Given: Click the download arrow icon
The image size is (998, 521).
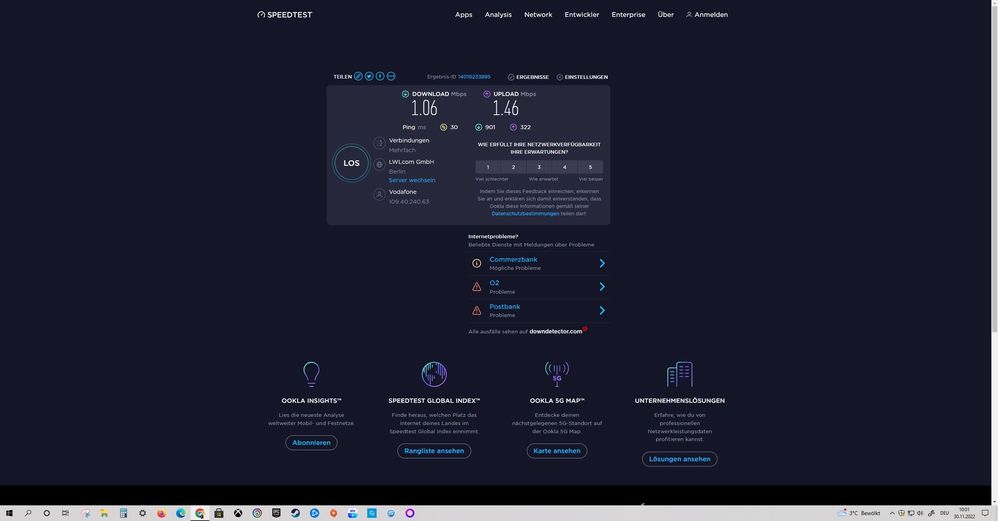Looking at the screenshot, I should click(x=405, y=94).
